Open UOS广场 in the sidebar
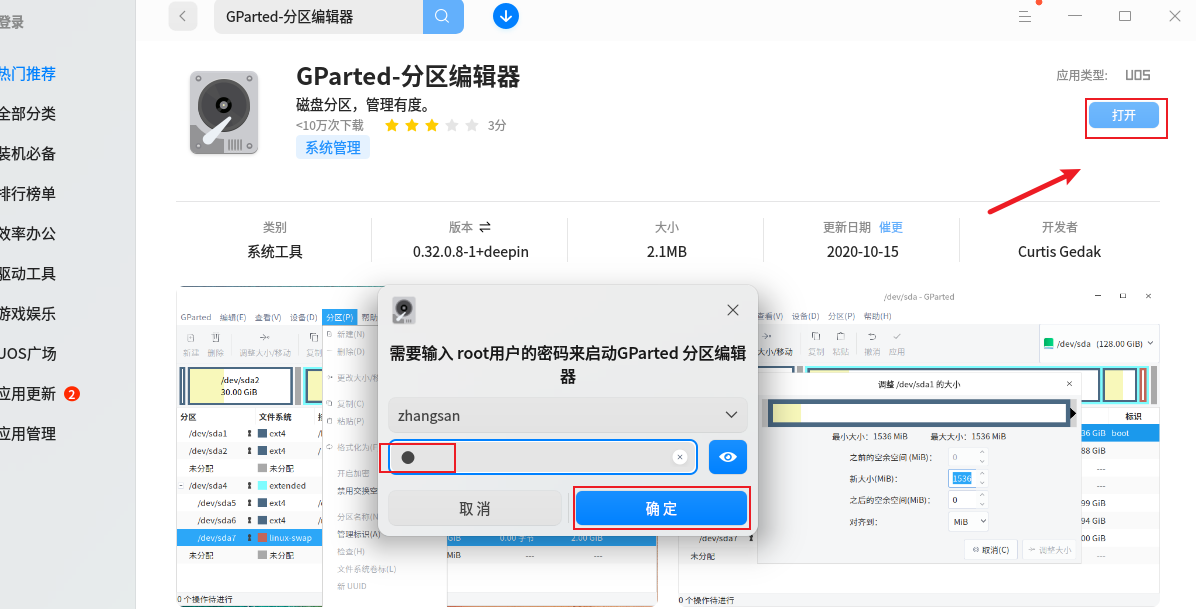Viewport: 1196px width, 609px height. (x=27, y=353)
